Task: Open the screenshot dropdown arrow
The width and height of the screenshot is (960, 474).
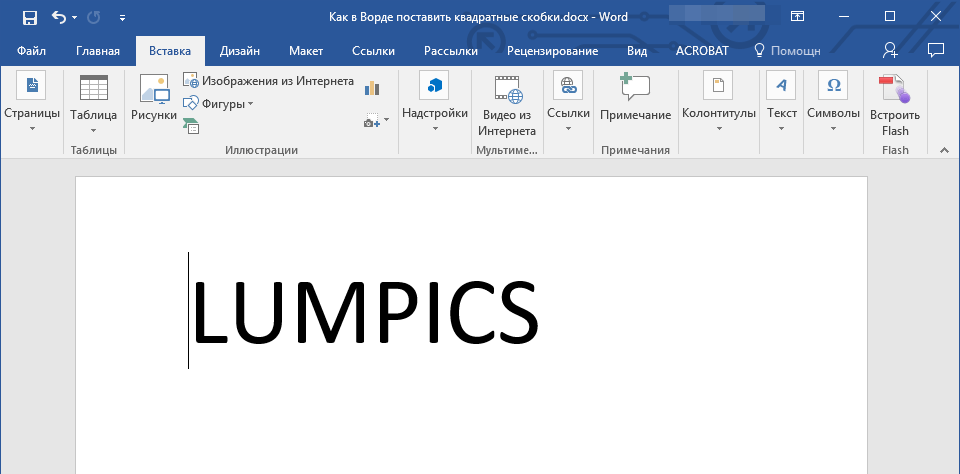Action: click(376, 121)
